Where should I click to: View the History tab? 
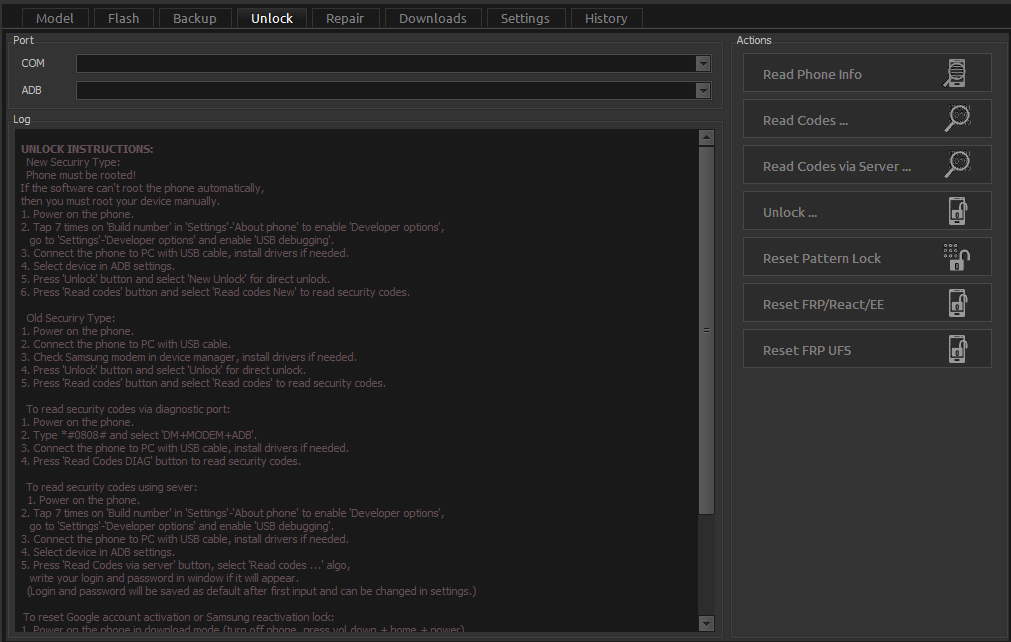pos(606,18)
